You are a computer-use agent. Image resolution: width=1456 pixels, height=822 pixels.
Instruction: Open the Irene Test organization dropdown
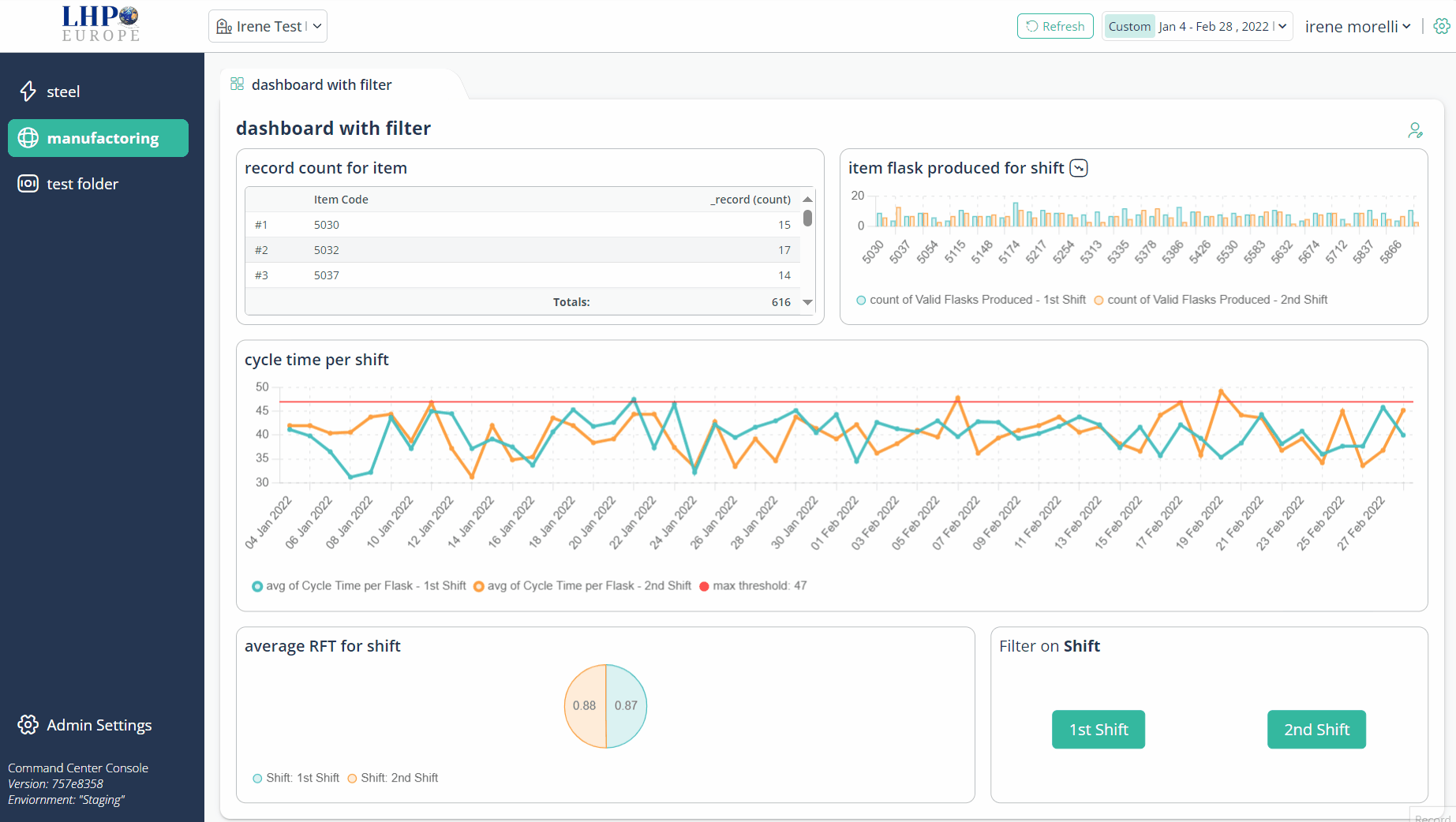click(x=268, y=27)
